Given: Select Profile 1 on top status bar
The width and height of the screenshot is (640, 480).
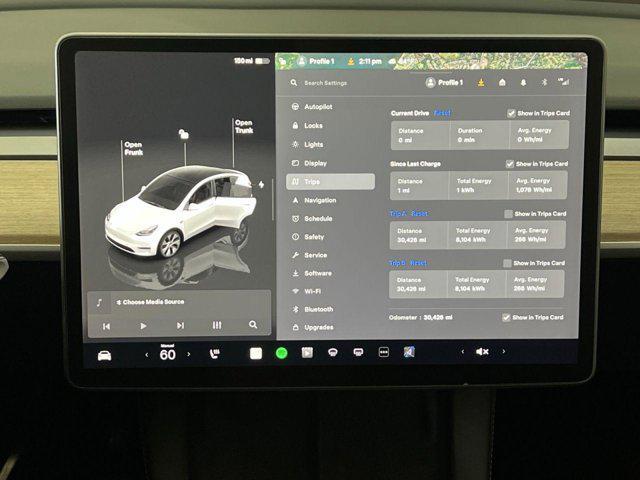Looking at the screenshot, I should click(x=316, y=61).
